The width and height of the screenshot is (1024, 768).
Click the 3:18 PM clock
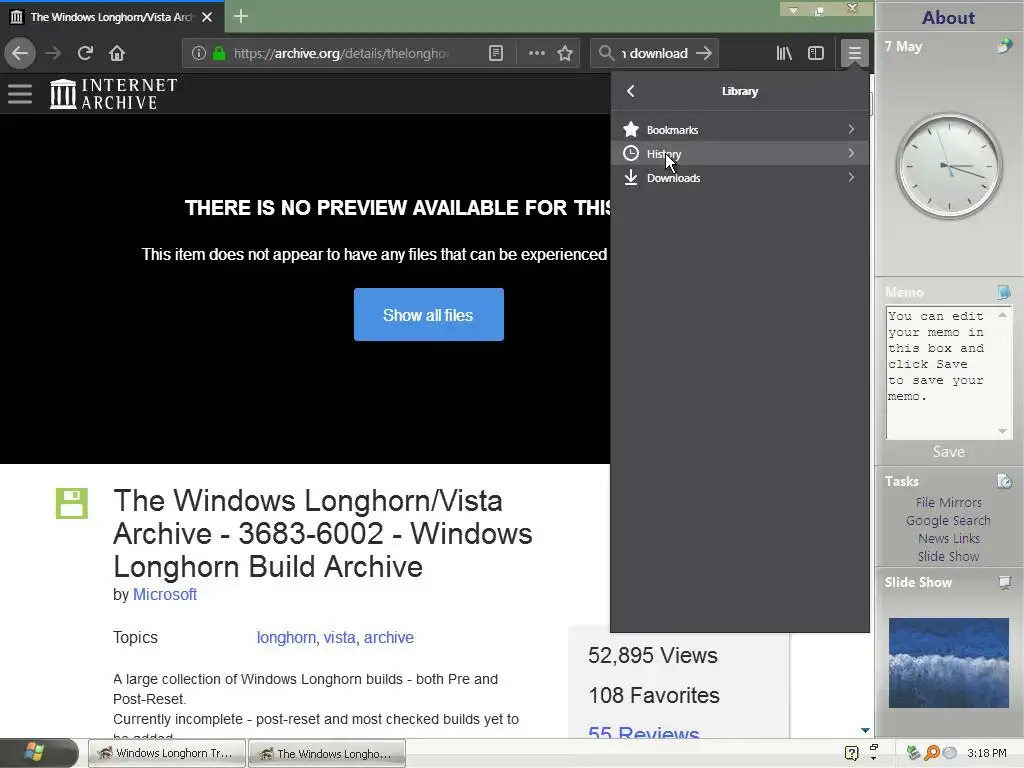click(986, 753)
